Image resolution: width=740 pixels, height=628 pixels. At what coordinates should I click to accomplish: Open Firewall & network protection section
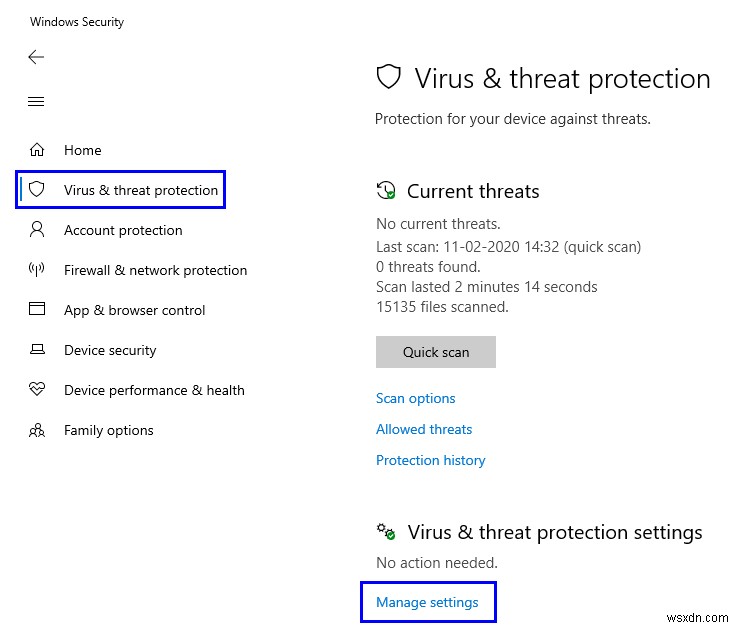155,270
